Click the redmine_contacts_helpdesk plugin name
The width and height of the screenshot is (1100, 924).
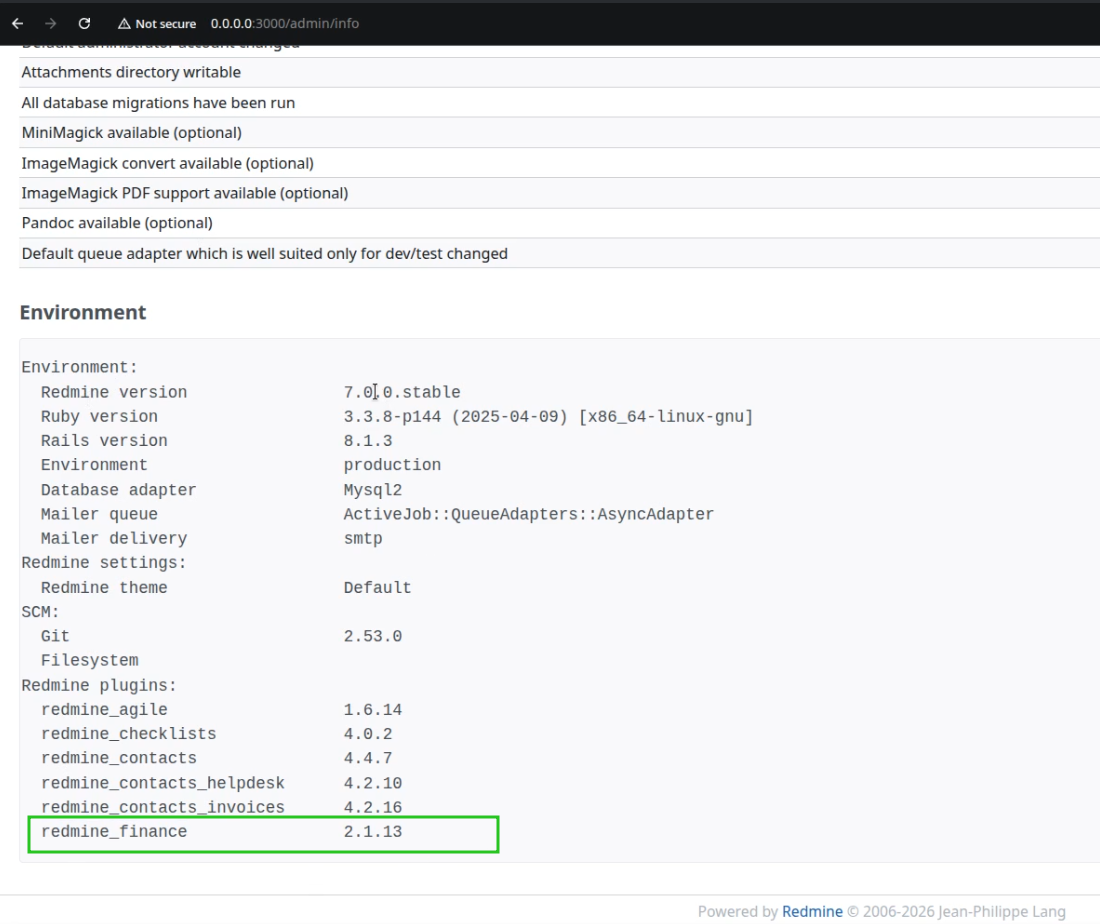163,783
